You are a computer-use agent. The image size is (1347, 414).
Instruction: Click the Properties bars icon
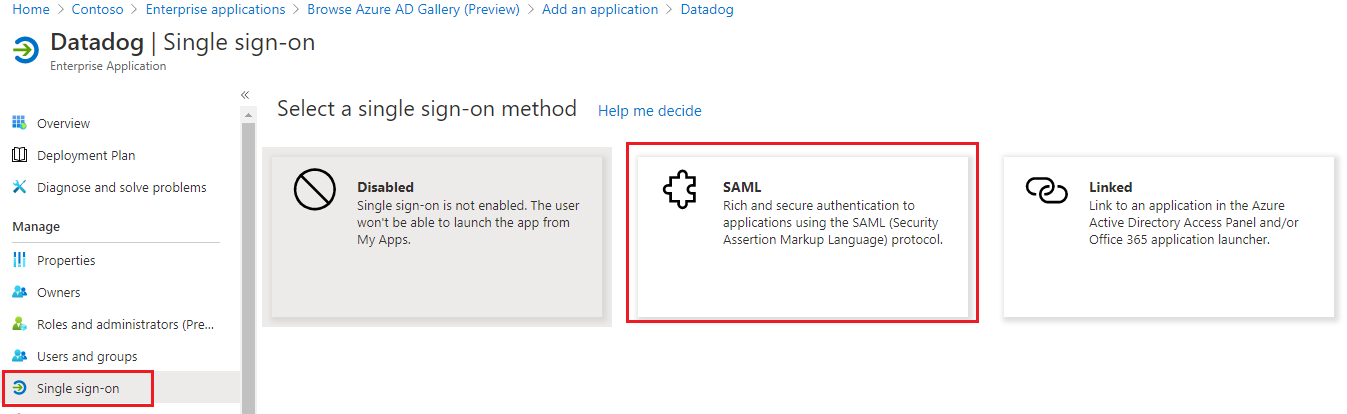tap(19, 260)
